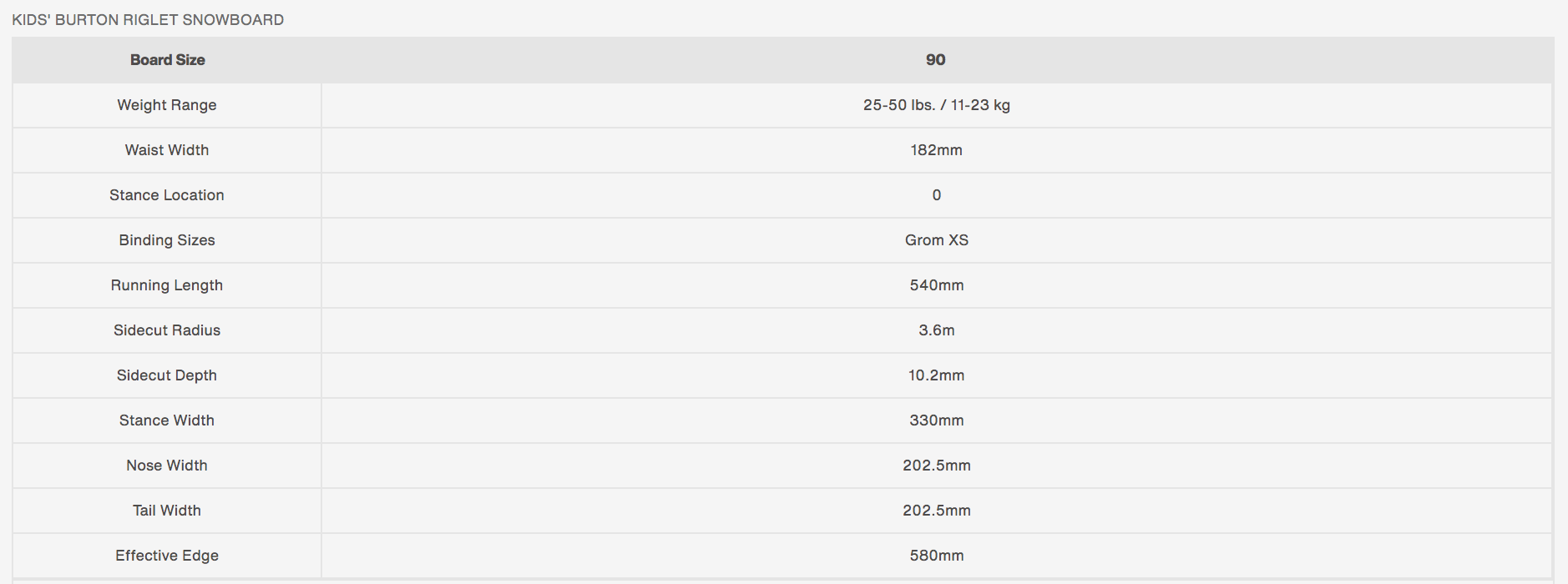Click the Sidecut Depth row label
The width and height of the screenshot is (1568, 584).
coord(167,375)
